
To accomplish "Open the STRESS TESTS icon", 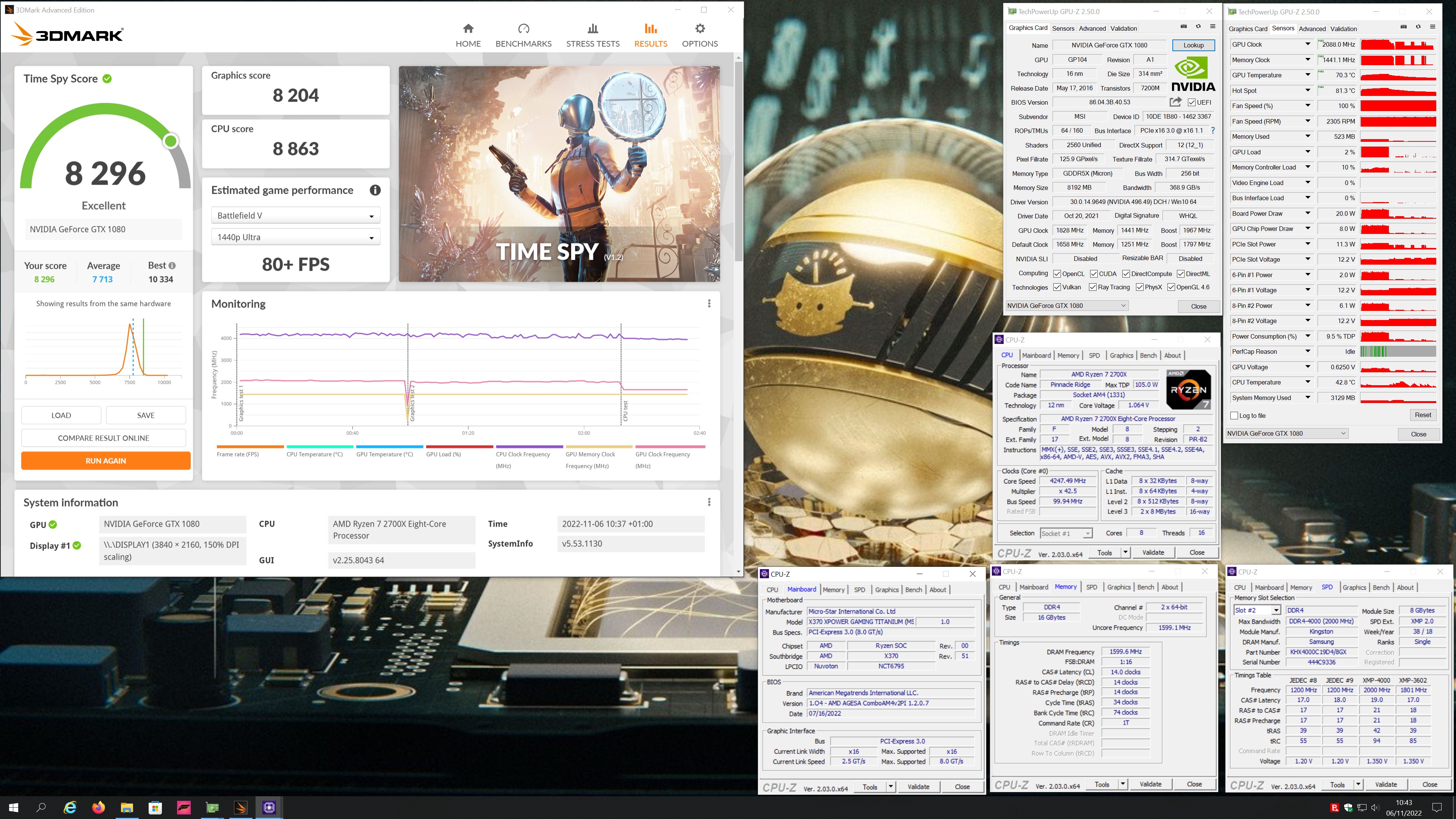I will click(592, 28).
